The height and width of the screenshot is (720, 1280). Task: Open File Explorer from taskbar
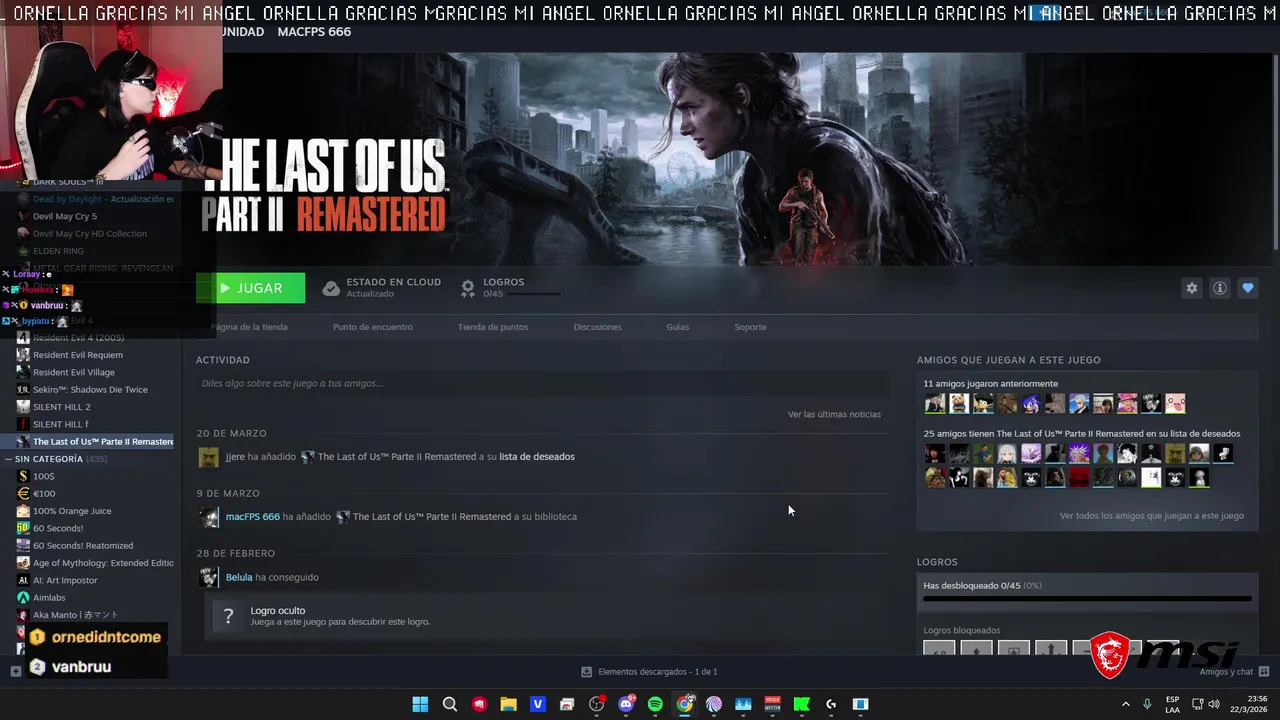508,704
